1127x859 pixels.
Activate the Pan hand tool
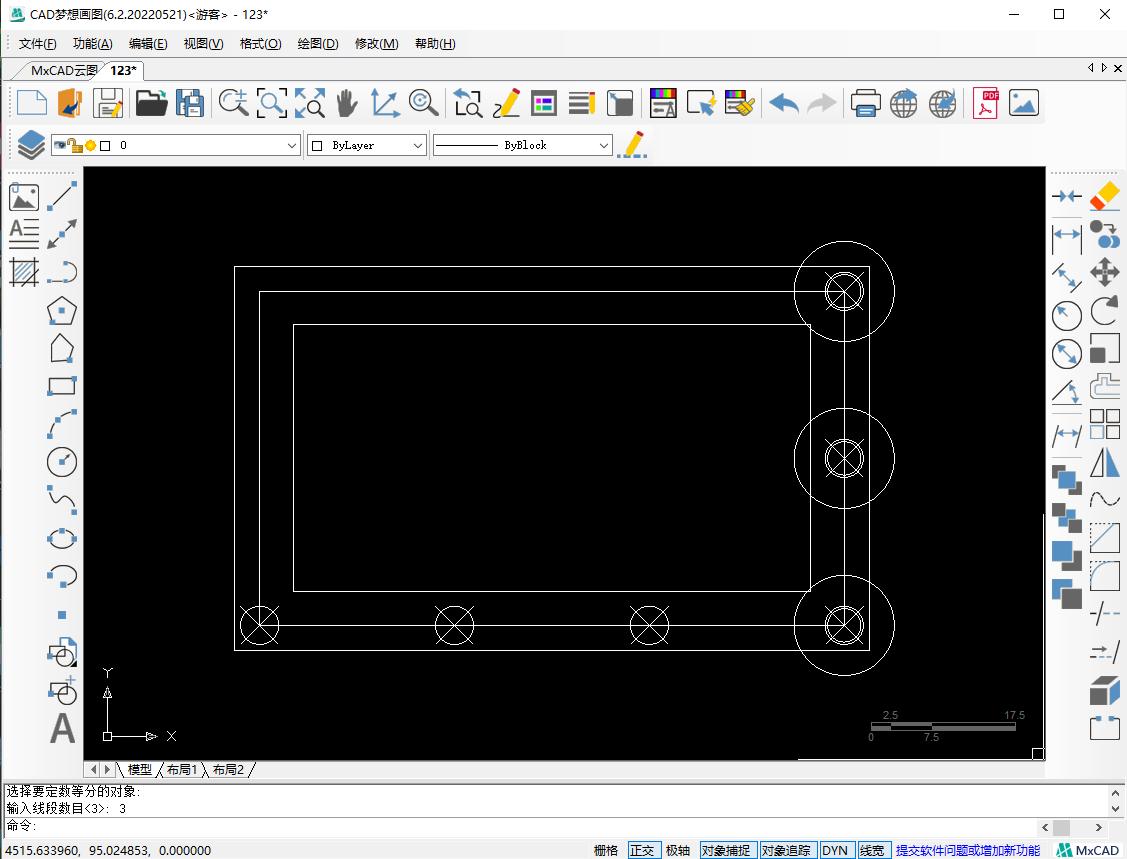(346, 103)
